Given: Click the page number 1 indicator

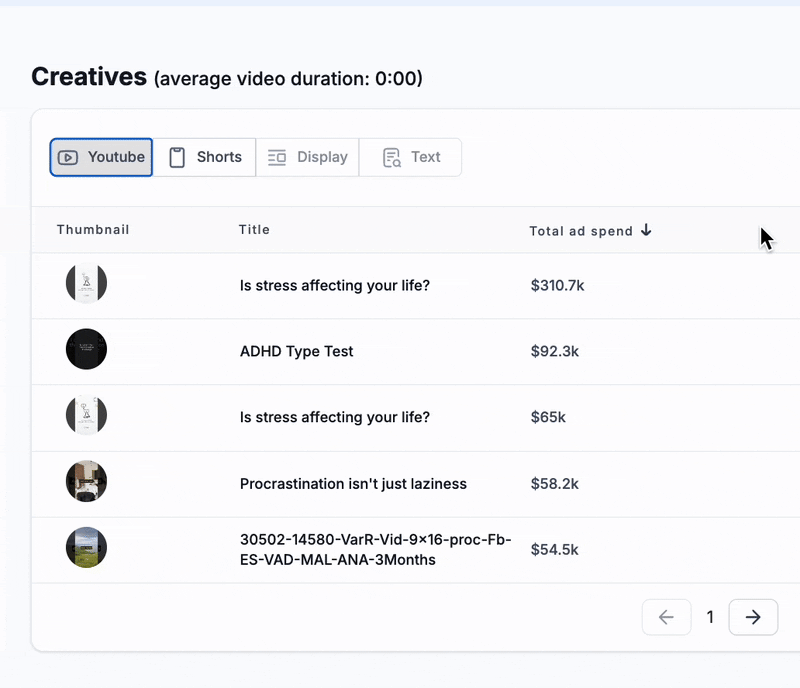Looking at the screenshot, I should tap(710, 617).
